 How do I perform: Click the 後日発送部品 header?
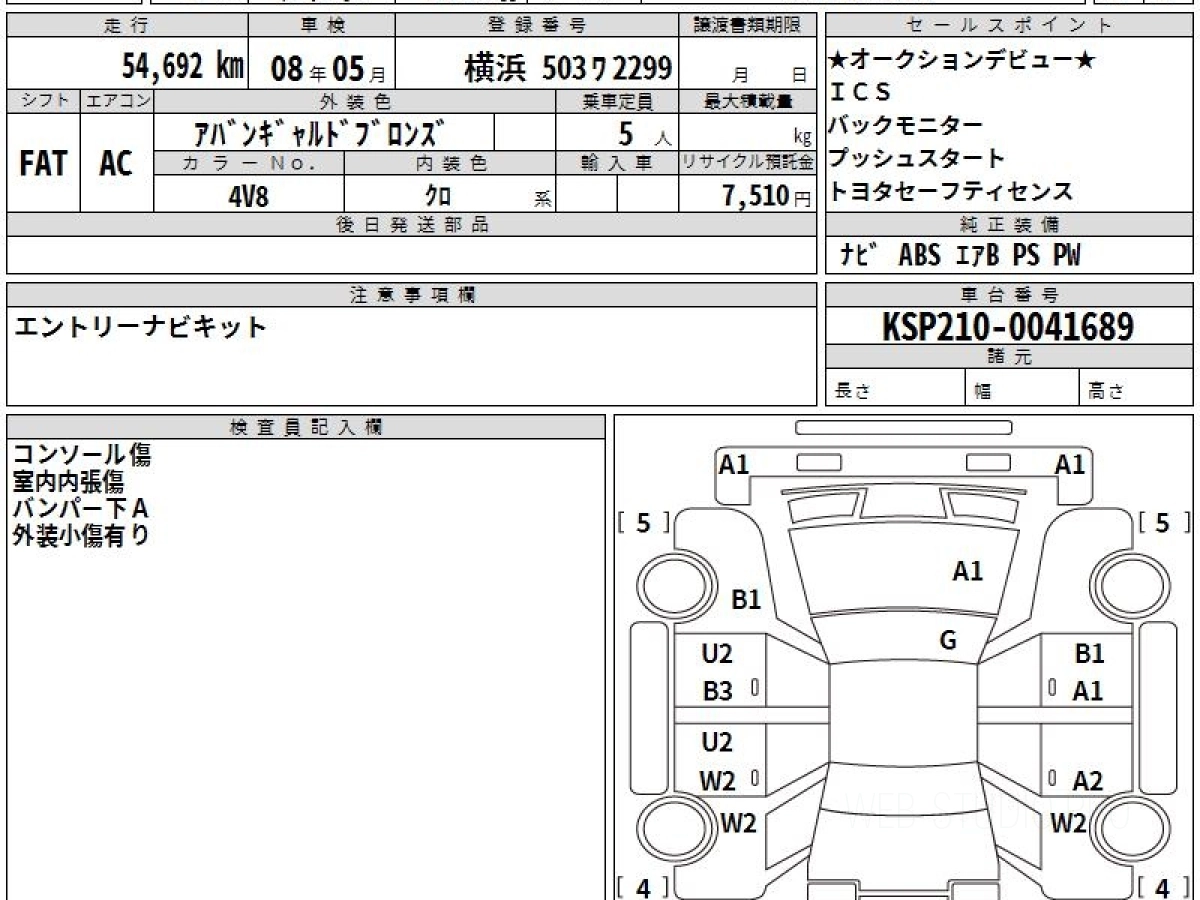click(x=411, y=224)
